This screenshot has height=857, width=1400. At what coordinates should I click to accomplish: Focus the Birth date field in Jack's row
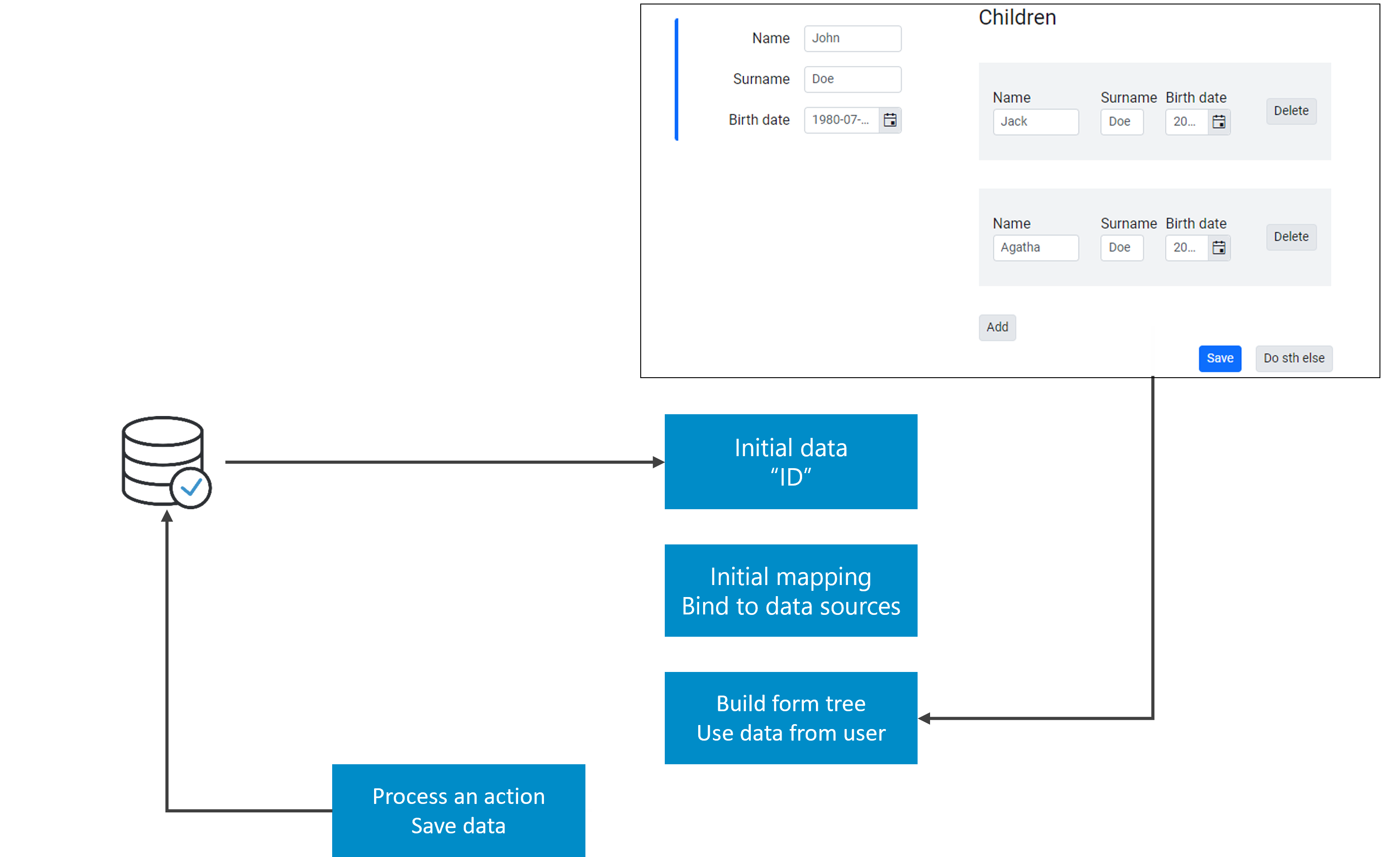click(1186, 122)
